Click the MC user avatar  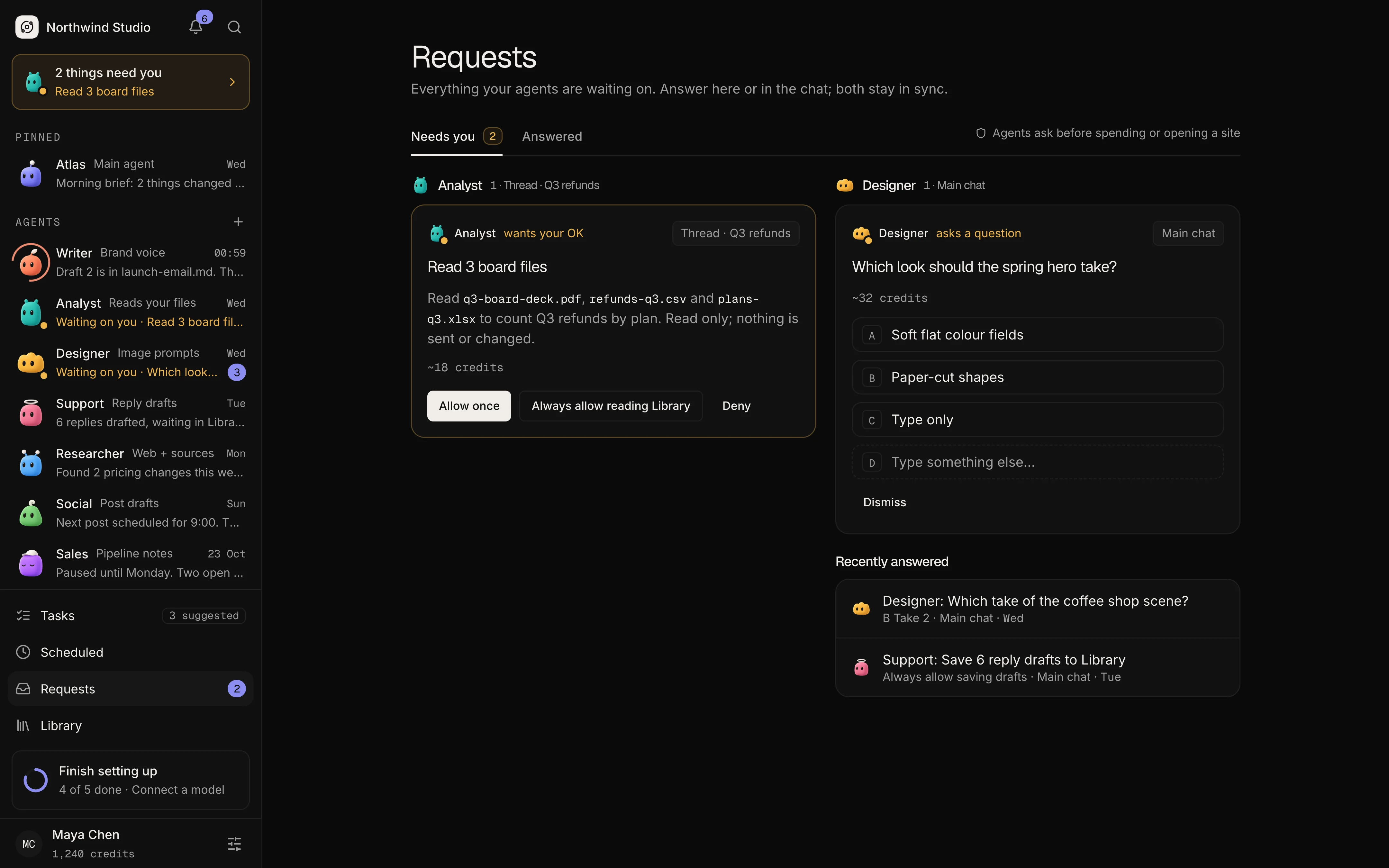coord(29,844)
